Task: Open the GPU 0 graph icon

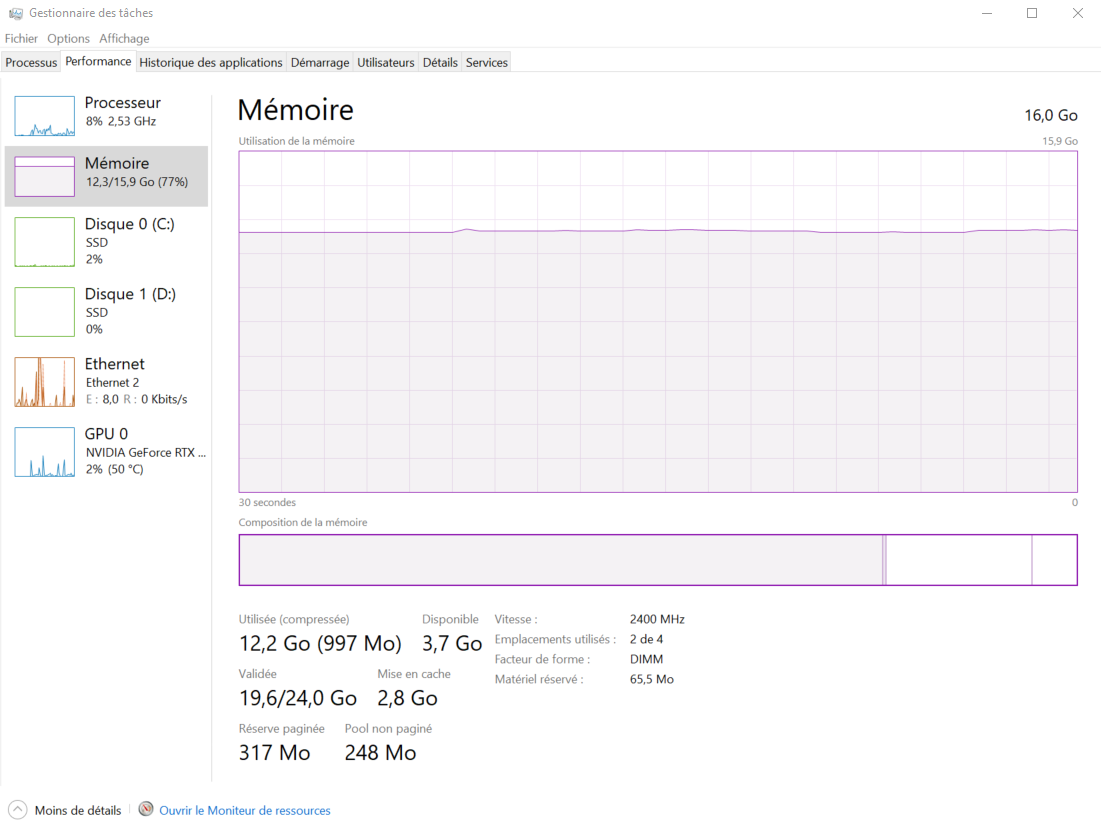Action: (44, 452)
